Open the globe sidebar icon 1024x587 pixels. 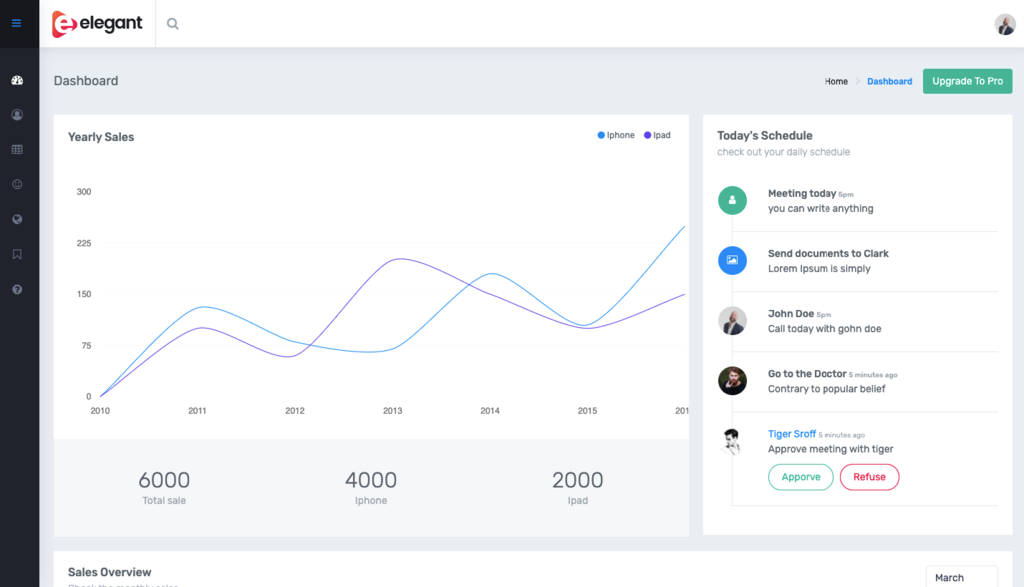click(17, 219)
